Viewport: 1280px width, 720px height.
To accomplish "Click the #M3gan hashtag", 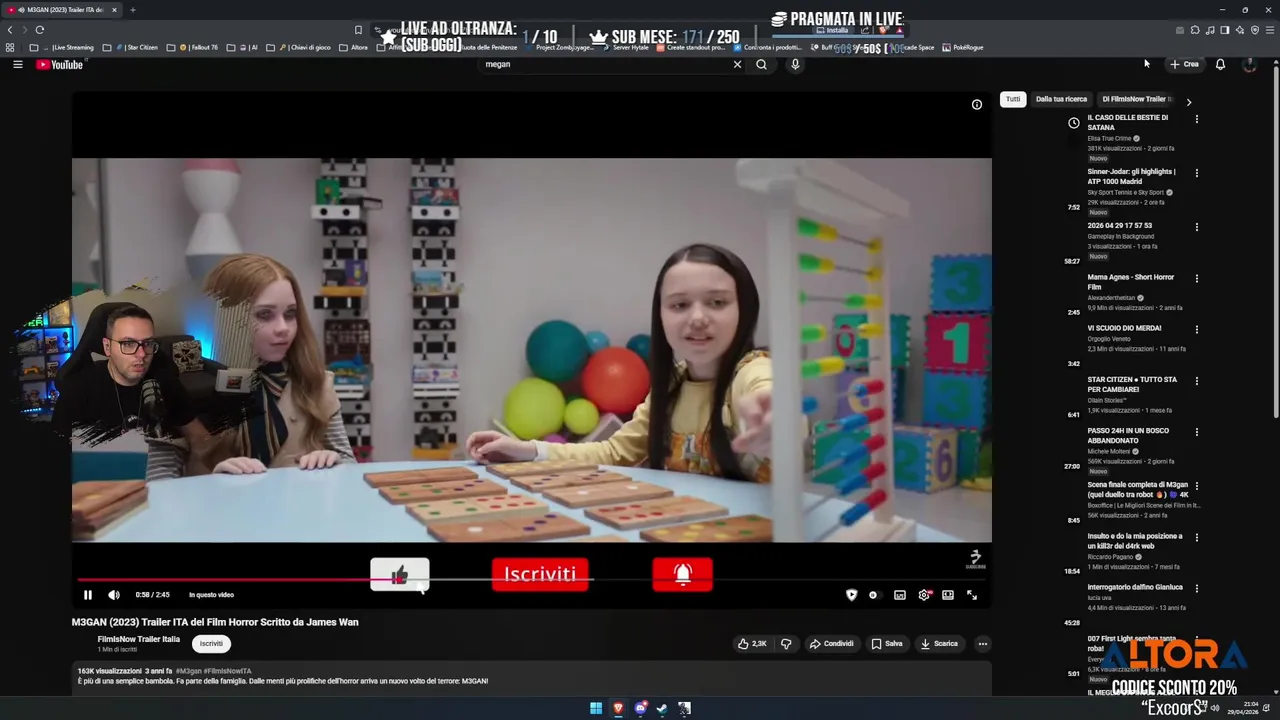I will (189, 671).
